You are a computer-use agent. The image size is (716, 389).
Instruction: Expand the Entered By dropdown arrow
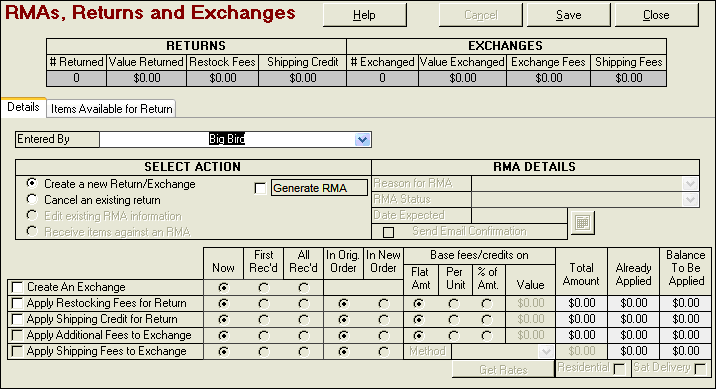point(362,139)
